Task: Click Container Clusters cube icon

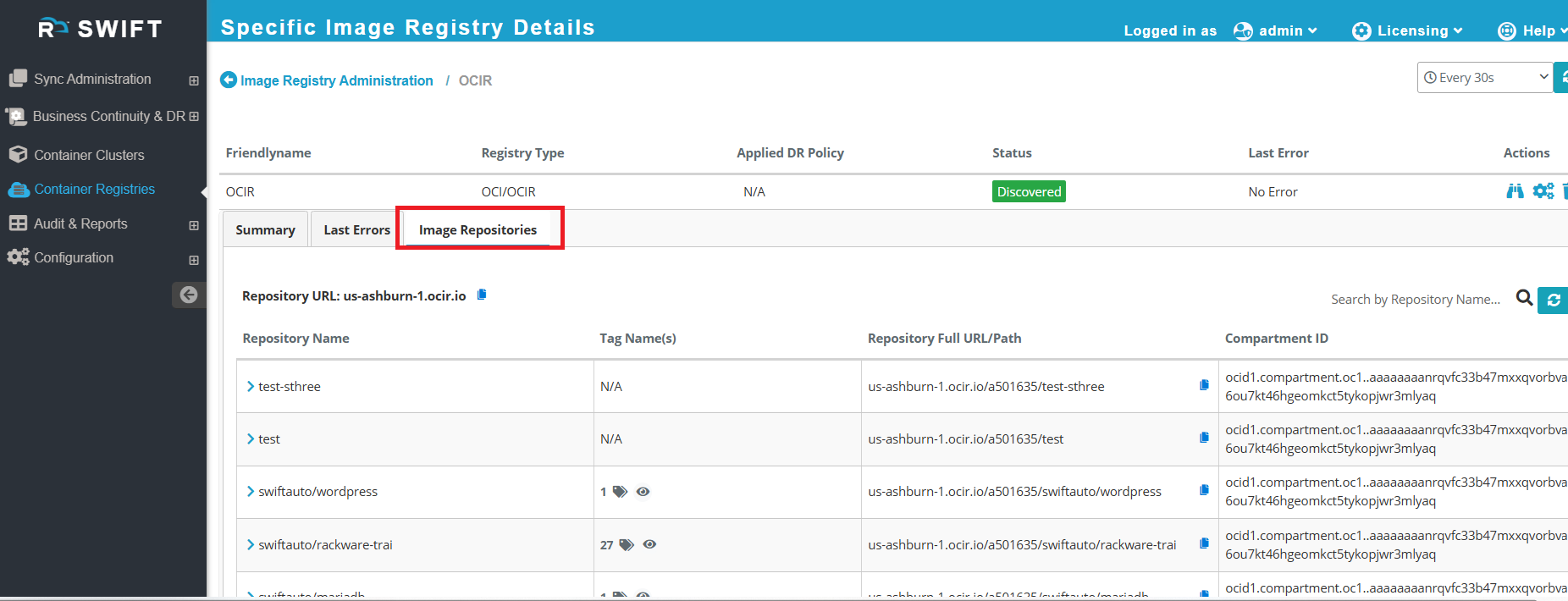Action: click(18, 154)
